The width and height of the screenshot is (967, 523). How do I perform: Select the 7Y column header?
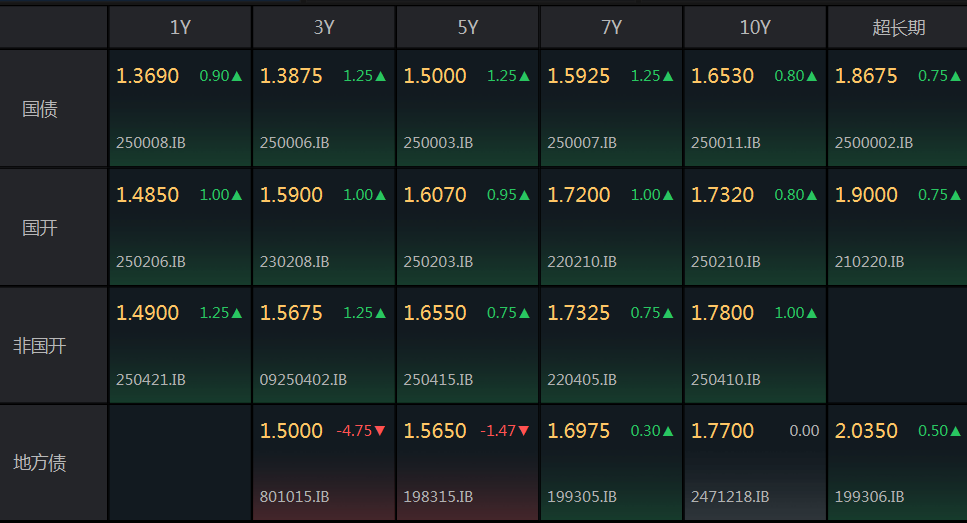[x=611, y=27]
